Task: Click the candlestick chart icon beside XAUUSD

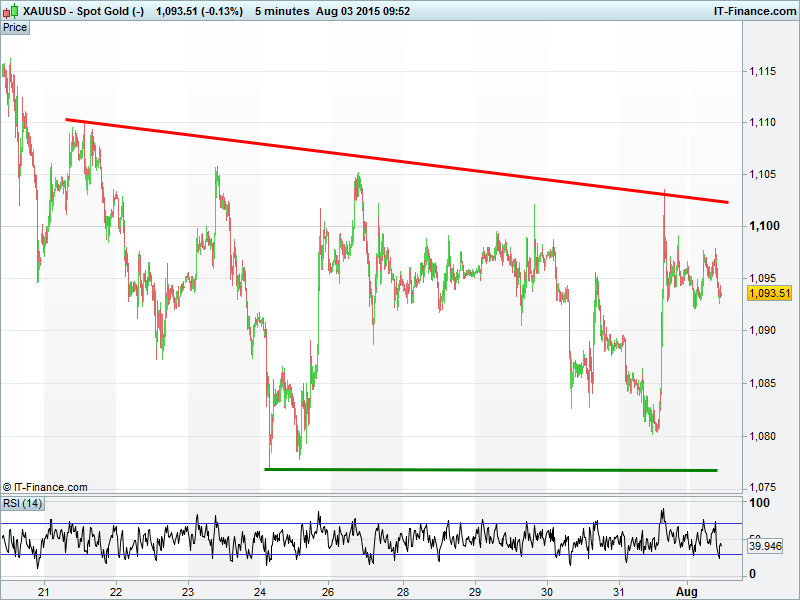Action: pos(10,11)
